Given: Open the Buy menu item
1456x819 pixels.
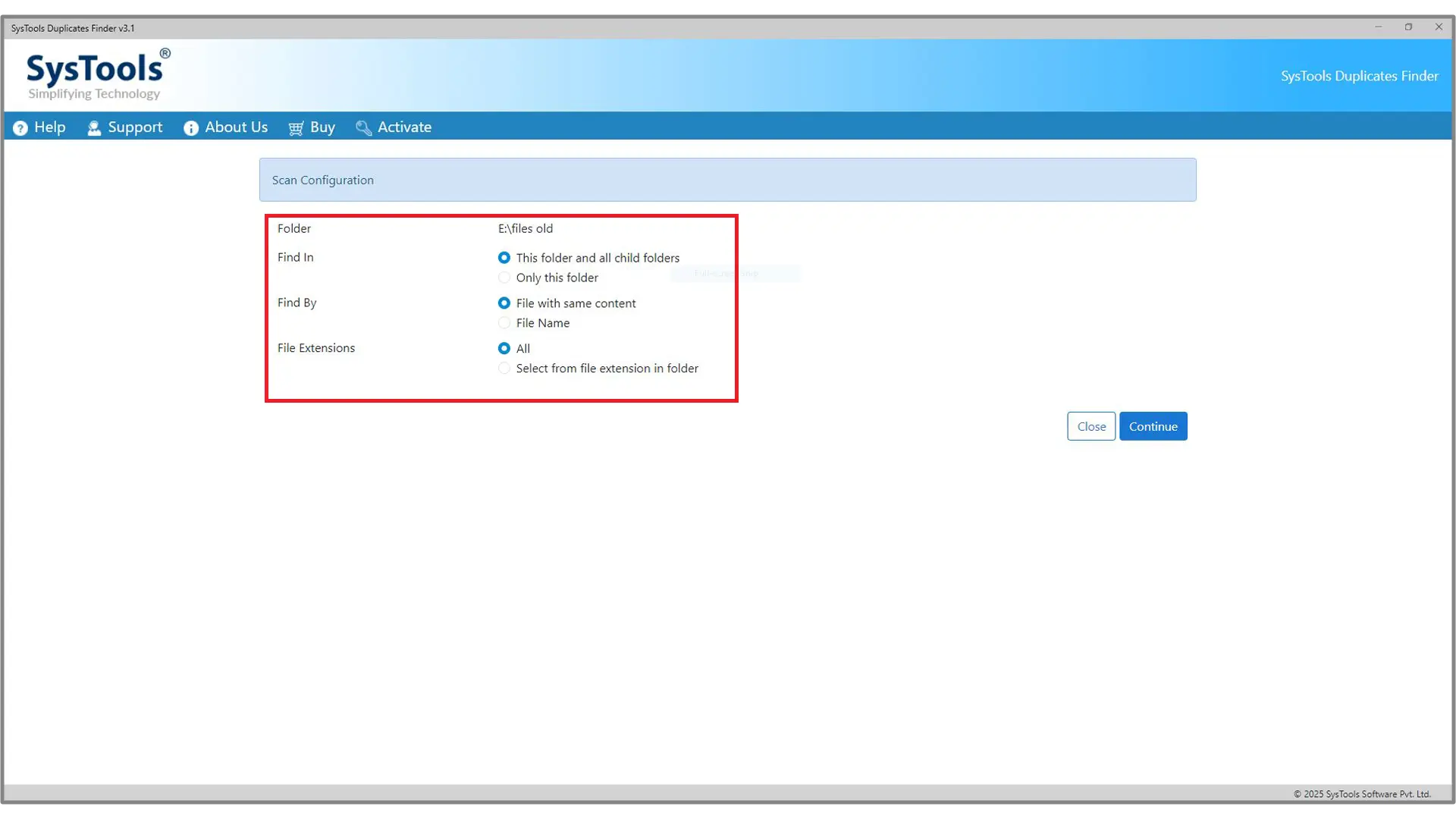Looking at the screenshot, I should pyautogui.click(x=312, y=127).
